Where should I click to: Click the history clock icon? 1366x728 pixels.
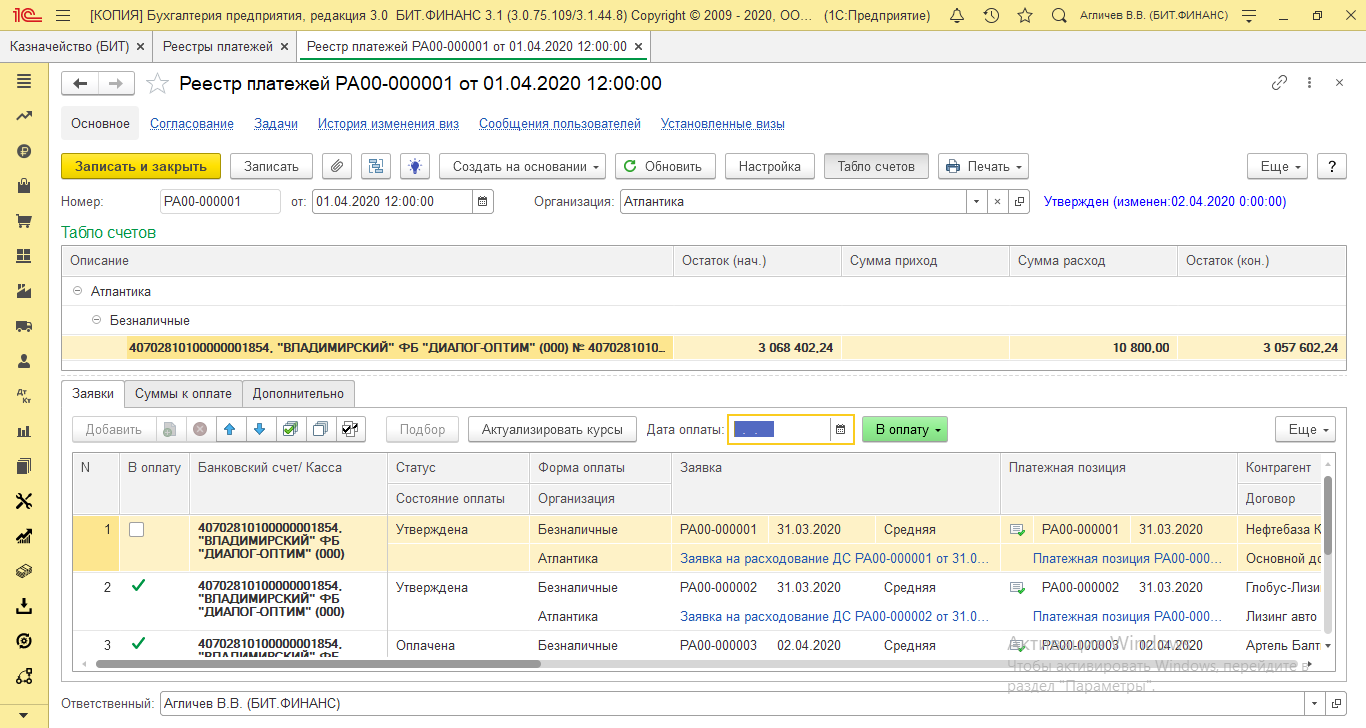(x=991, y=16)
